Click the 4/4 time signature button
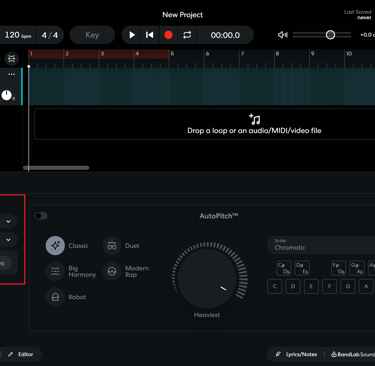Screen dimensions: 375x366 tap(50, 35)
